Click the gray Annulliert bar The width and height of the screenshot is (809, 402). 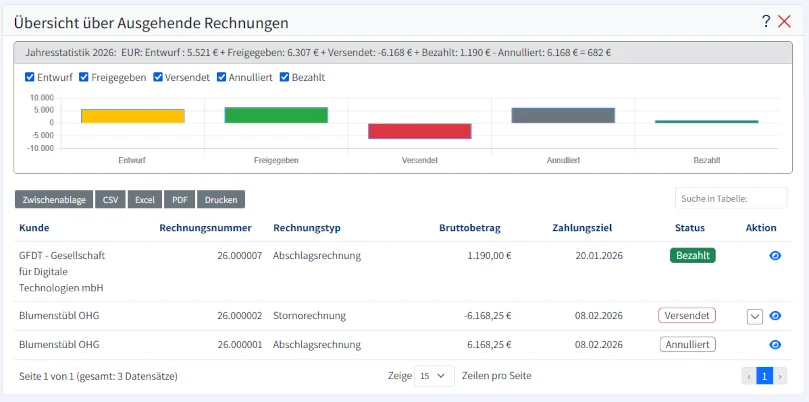point(563,116)
